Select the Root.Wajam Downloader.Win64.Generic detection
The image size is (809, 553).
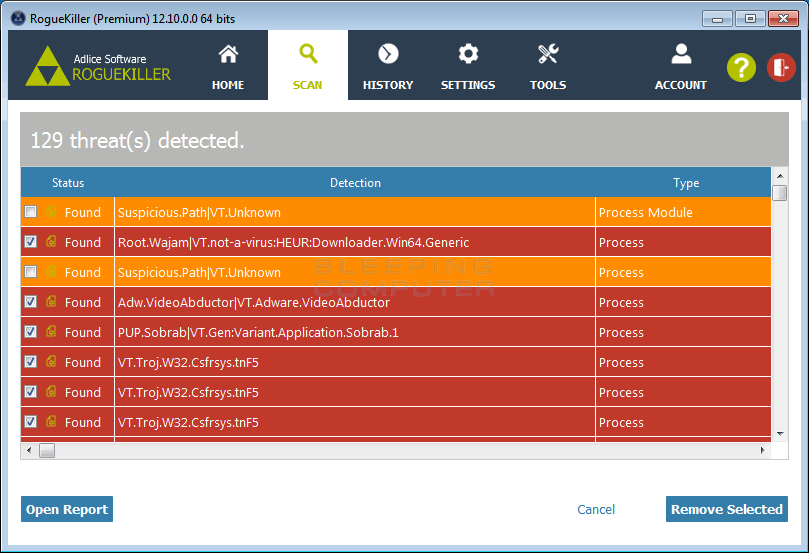(x=294, y=242)
